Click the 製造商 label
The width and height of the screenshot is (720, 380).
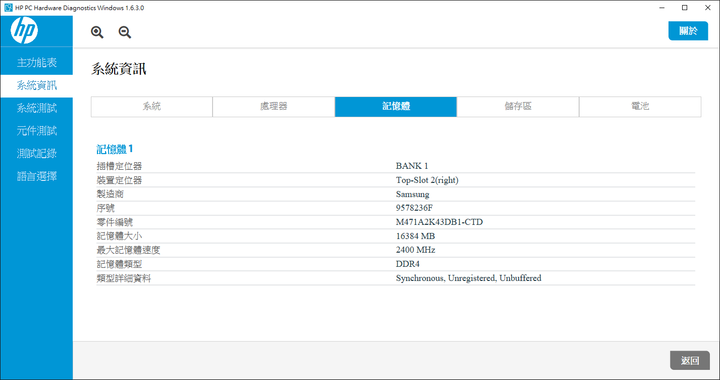[110, 194]
